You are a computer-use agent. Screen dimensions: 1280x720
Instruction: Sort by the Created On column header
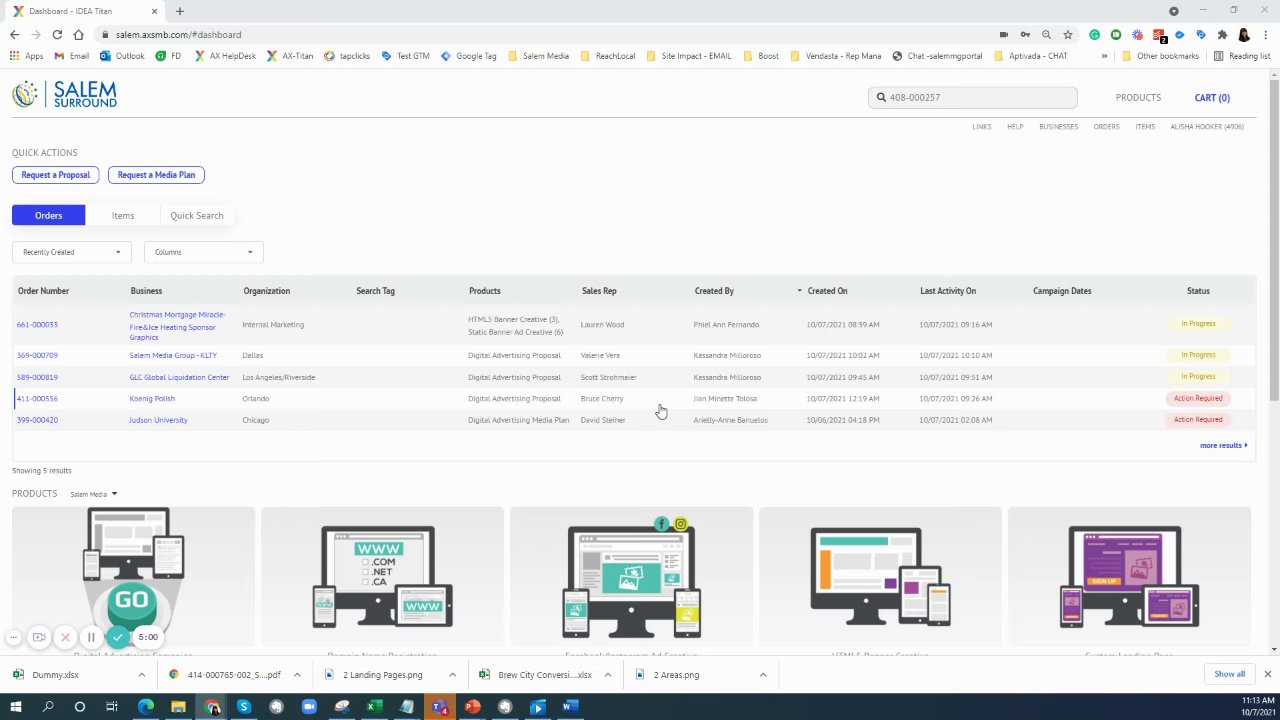click(x=826, y=291)
